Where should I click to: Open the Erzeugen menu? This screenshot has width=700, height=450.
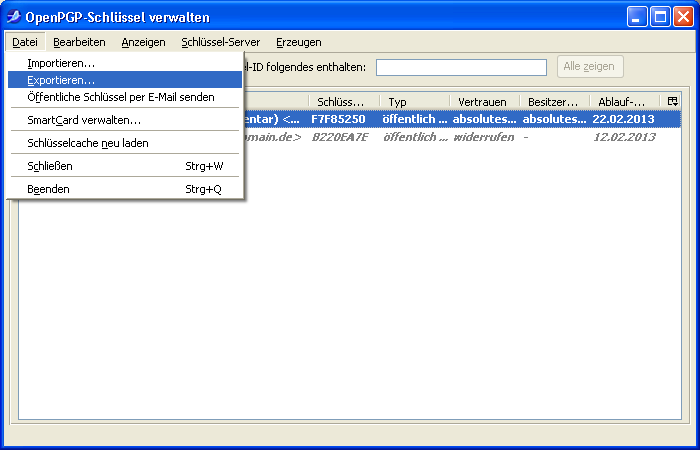tap(298, 42)
